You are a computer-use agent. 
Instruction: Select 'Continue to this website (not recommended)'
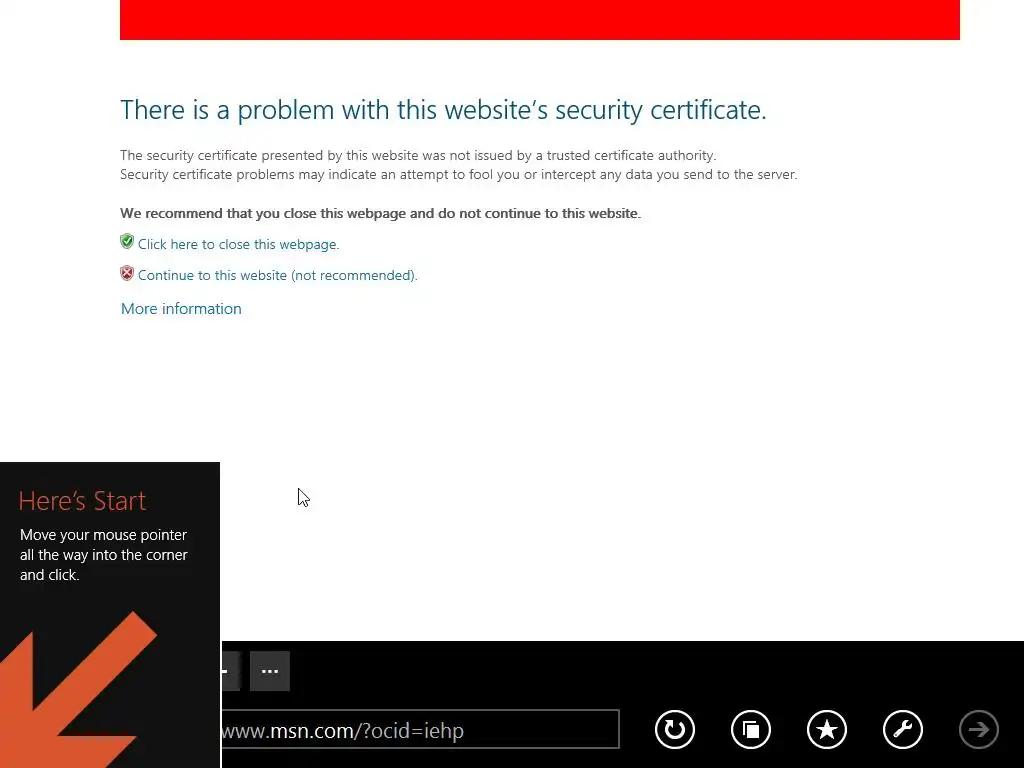pos(278,275)
